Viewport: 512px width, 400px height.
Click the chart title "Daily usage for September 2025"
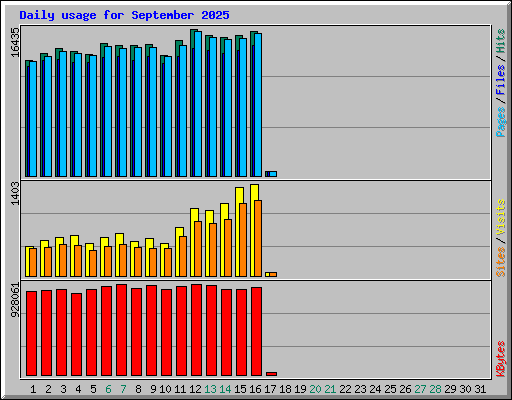pyautogui.click(x=124, y=15)
